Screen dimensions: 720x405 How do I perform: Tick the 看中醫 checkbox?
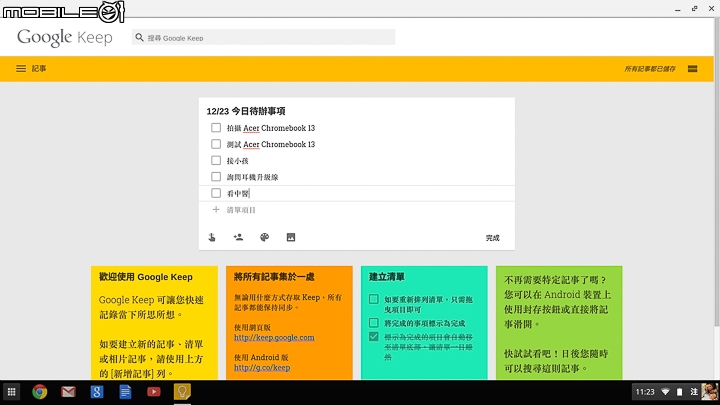point(216,193)
